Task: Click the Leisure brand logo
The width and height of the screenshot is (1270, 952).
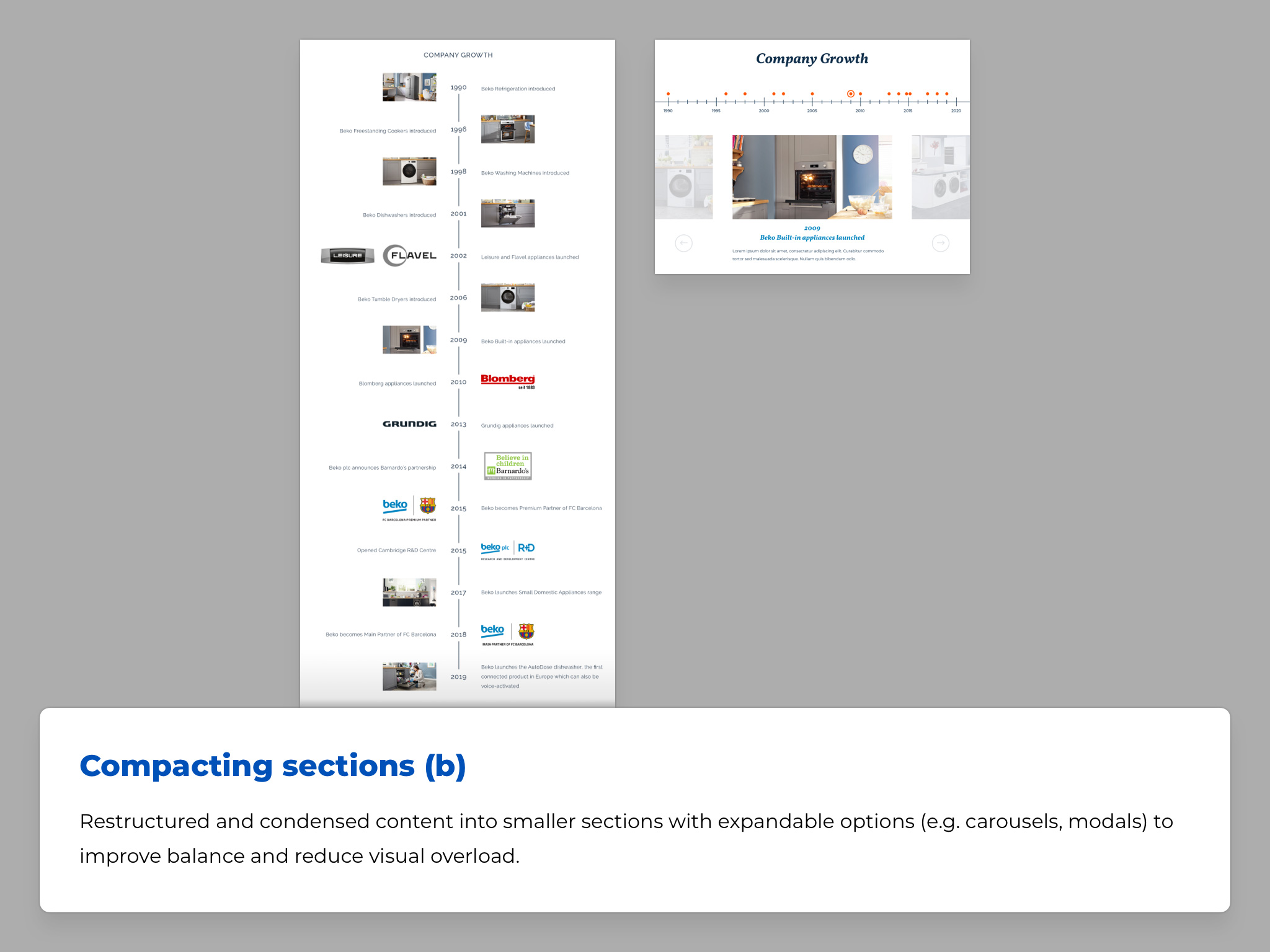Action: click(347, 255)
